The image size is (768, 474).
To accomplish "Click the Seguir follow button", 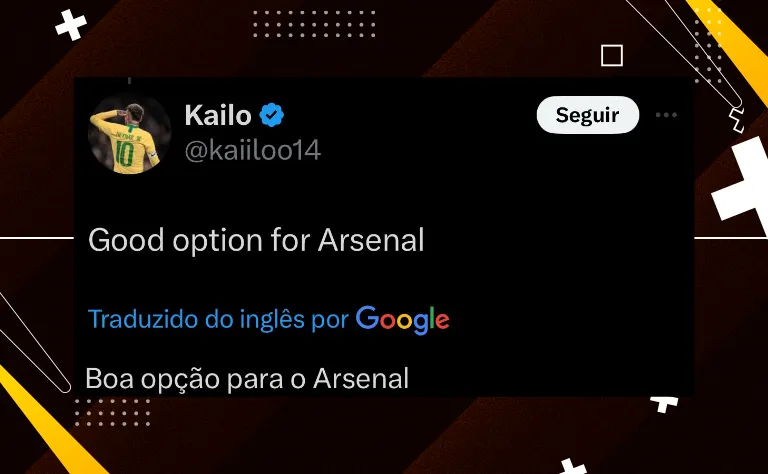I will coord(588,115).
